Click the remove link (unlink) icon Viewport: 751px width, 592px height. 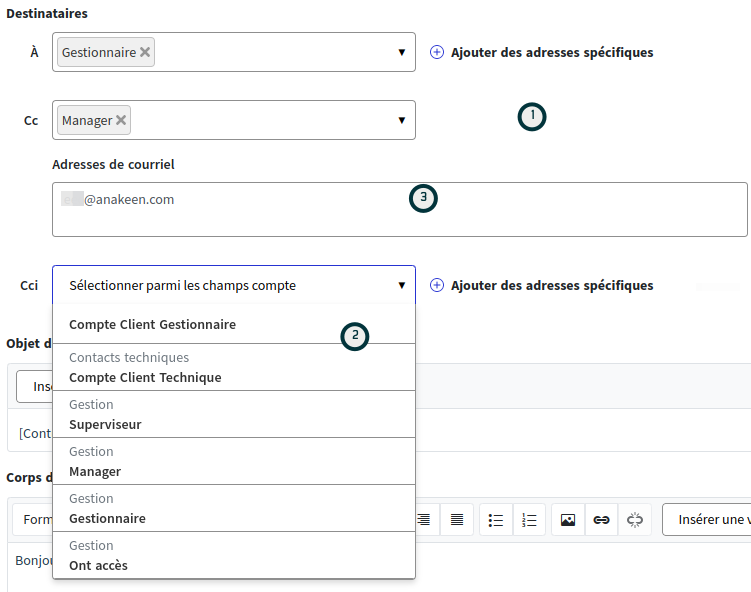tap(634, 520)
